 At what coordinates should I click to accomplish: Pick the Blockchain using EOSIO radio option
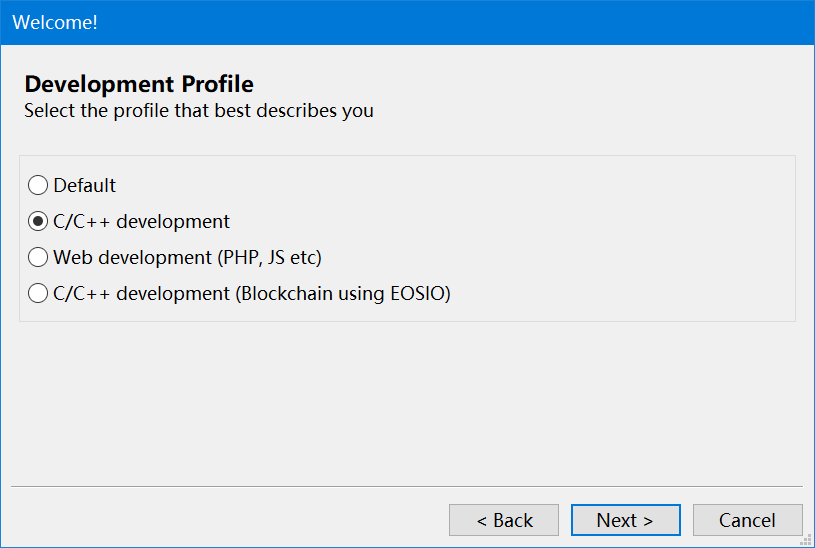(38, 293)
